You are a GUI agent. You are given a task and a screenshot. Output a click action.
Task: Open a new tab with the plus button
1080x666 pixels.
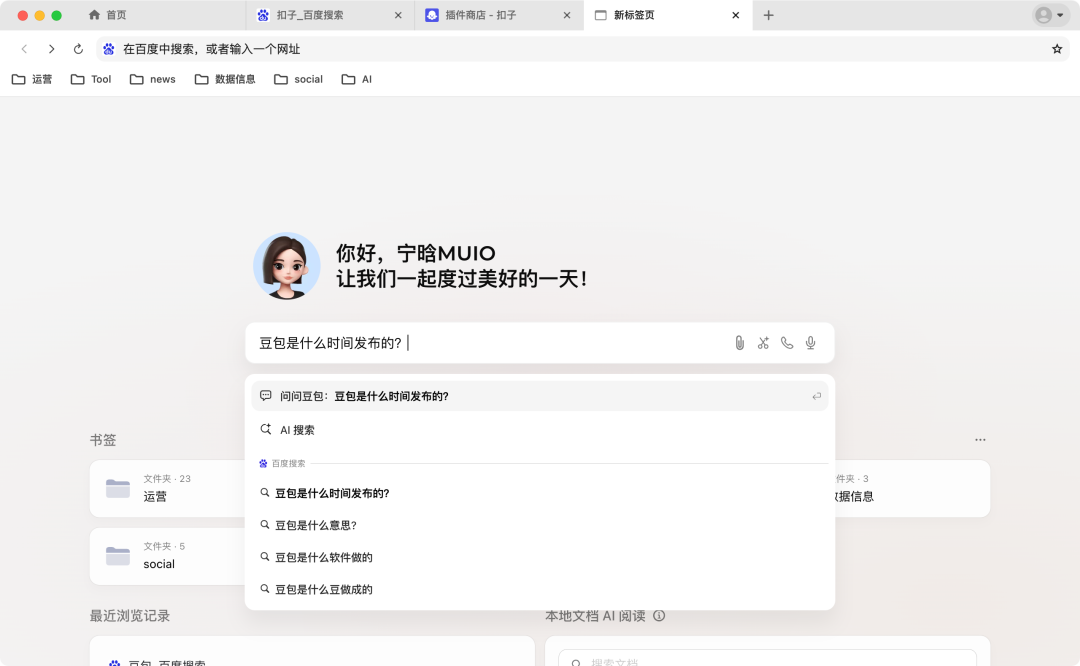tap(768, 15)
